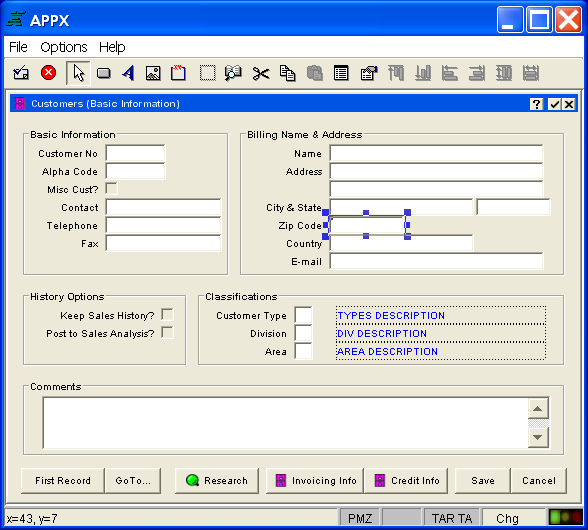588x530 pixels.
Task: Open the properties icon in toolbar
Action: pos(369,73)
